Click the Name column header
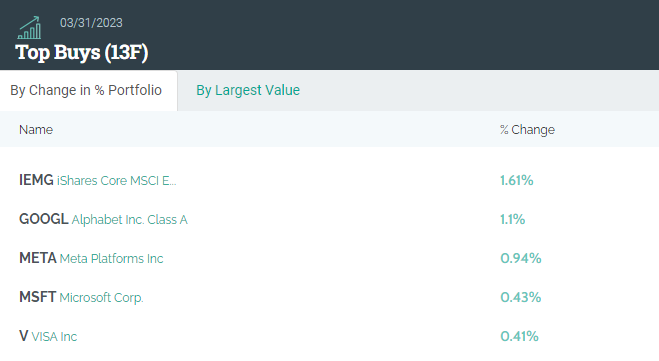This screenshot has width=659, height=361. tap(36, 130)
